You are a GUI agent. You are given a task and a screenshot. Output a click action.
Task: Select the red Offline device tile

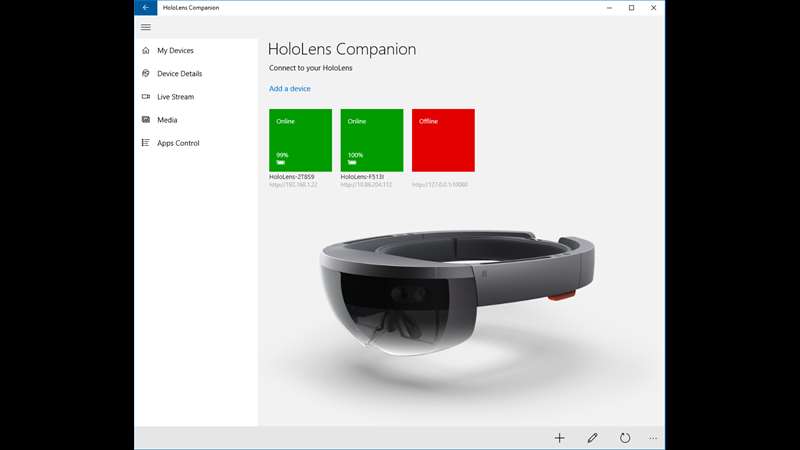[443, 140]
